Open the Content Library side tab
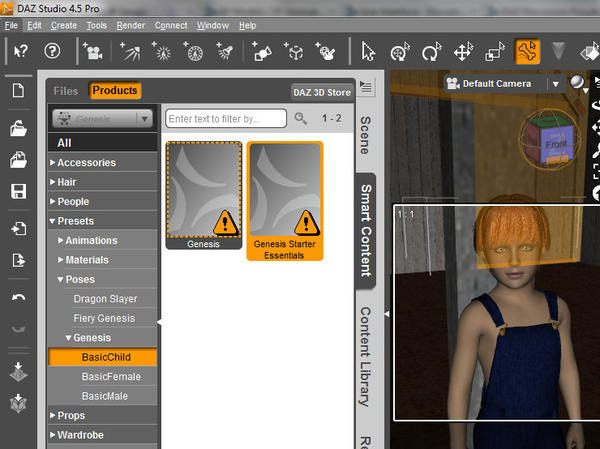The width and height of the screenshot is (600, 449). [365, 356]
